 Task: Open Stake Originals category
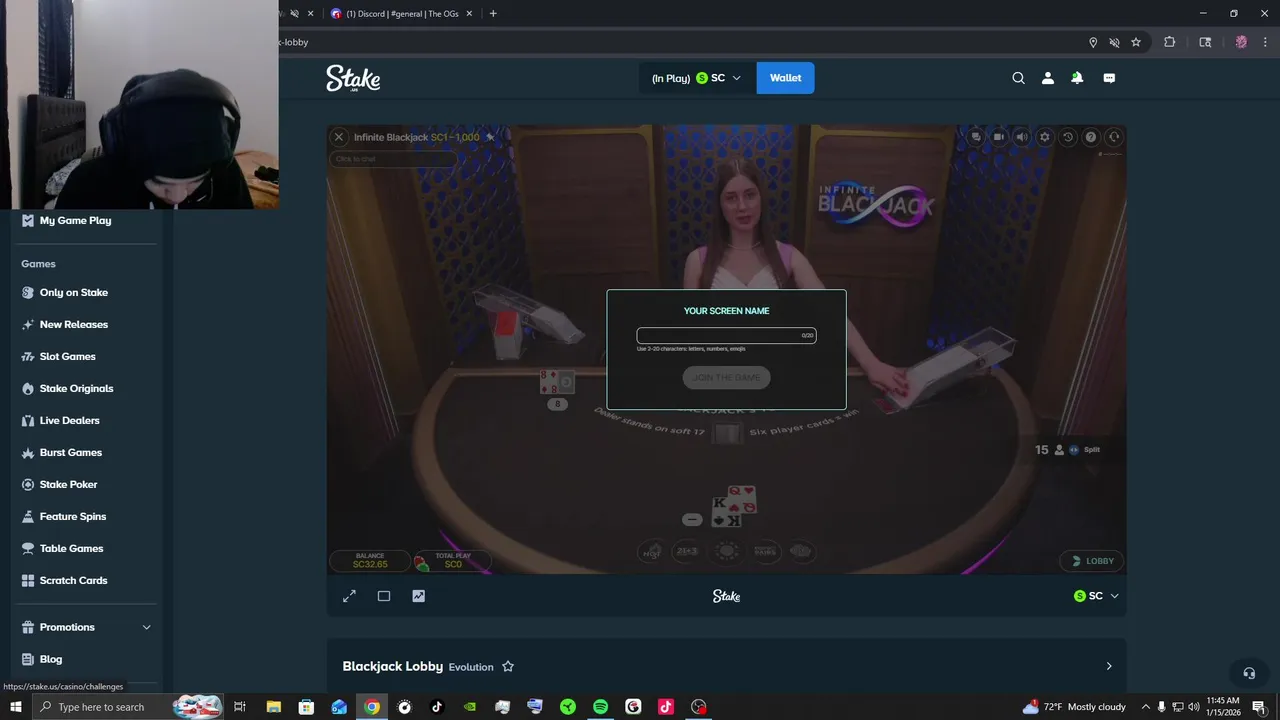[76, 388]
